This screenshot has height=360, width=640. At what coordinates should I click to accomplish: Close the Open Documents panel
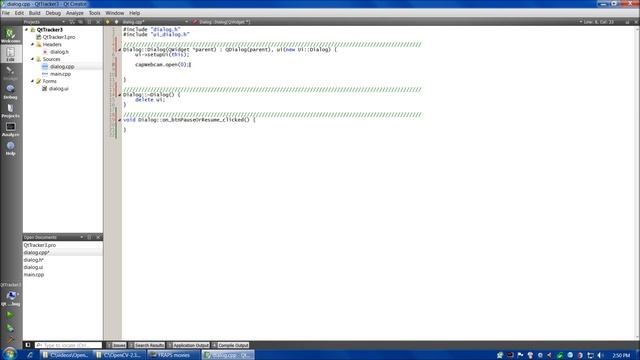(98, 237)
